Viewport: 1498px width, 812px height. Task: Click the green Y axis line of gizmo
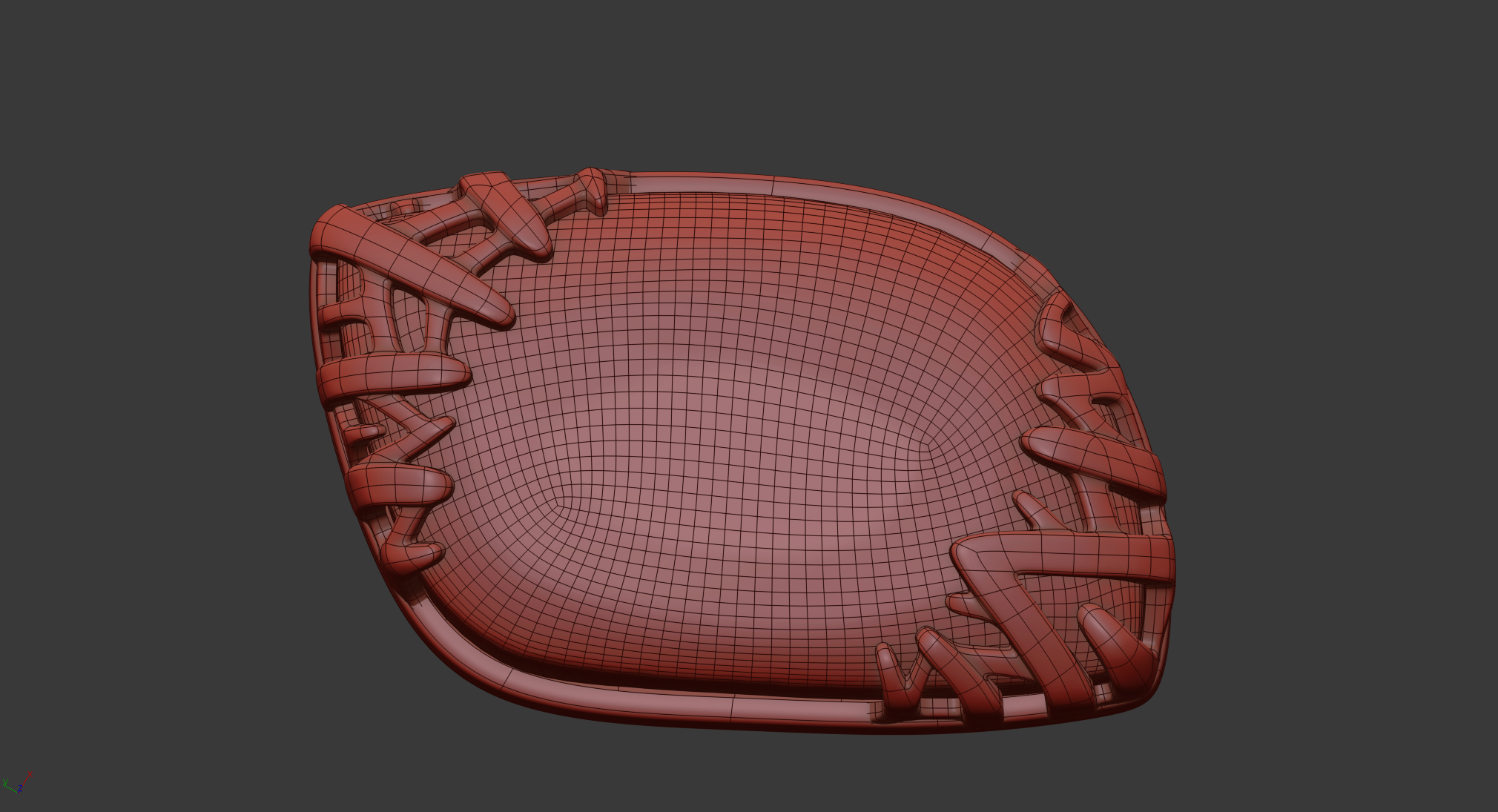[11, 788]
